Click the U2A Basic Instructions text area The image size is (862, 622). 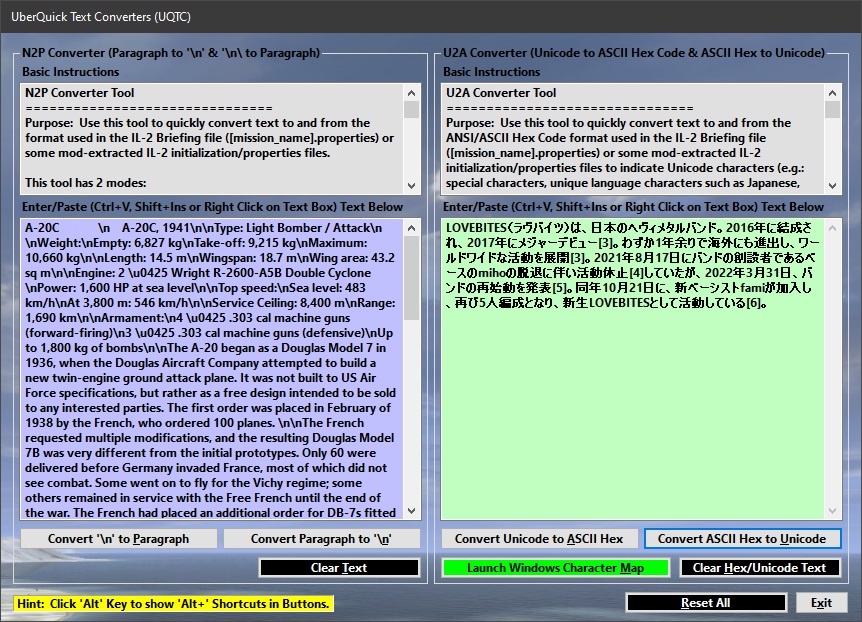click(x=632, y=139)
